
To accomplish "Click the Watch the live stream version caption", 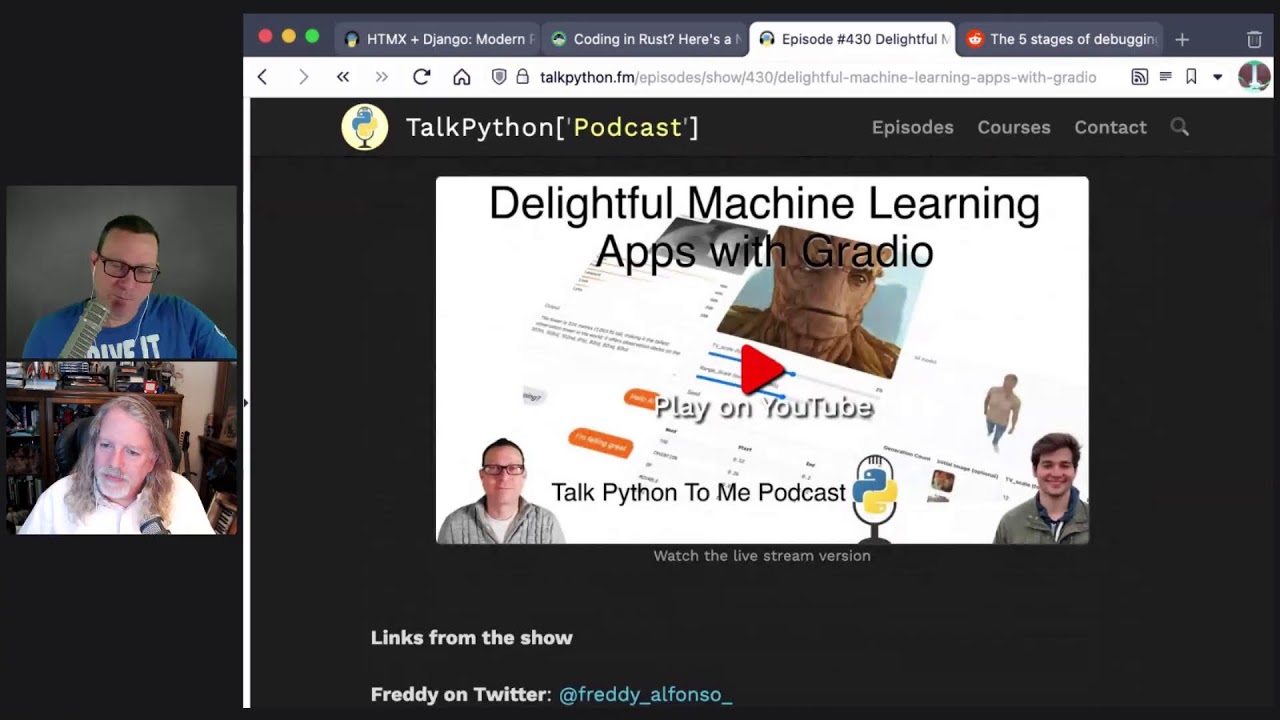I will pyautogui.click(x=762, y=556).
